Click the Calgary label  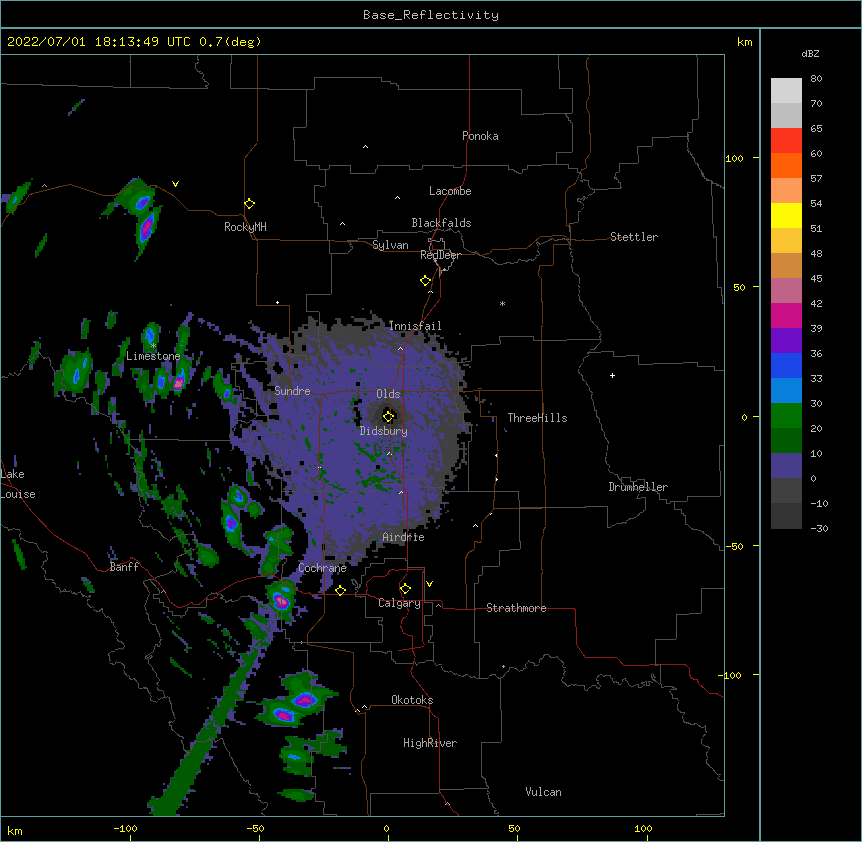[399, 603]
